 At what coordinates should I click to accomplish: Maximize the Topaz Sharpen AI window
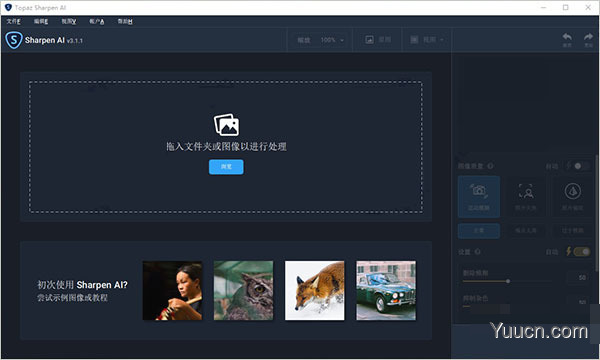tap(566, 8)
